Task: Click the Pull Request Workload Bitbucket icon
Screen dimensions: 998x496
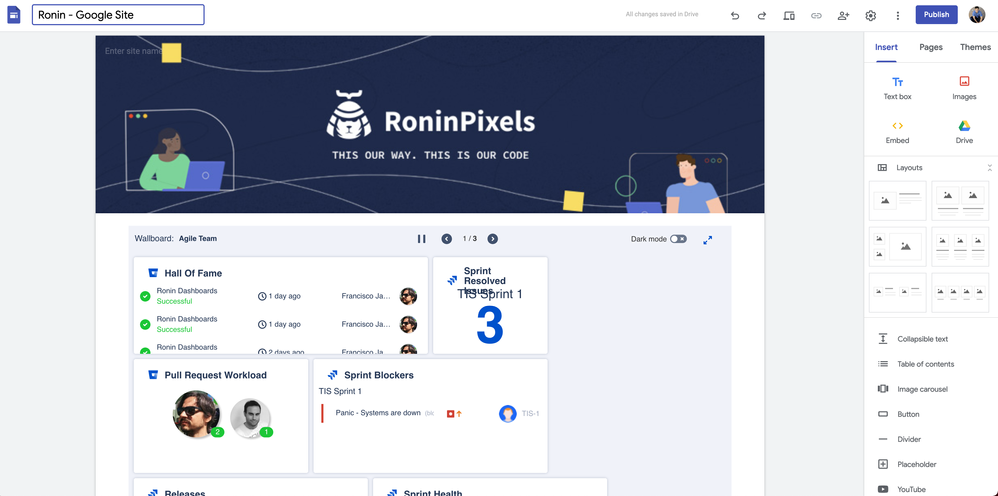Action: 153,375
